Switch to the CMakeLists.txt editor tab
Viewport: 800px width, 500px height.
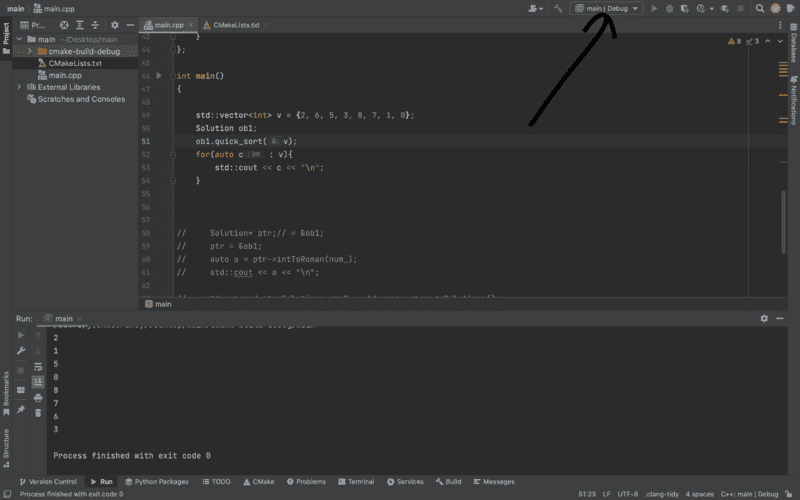point(236,25)
